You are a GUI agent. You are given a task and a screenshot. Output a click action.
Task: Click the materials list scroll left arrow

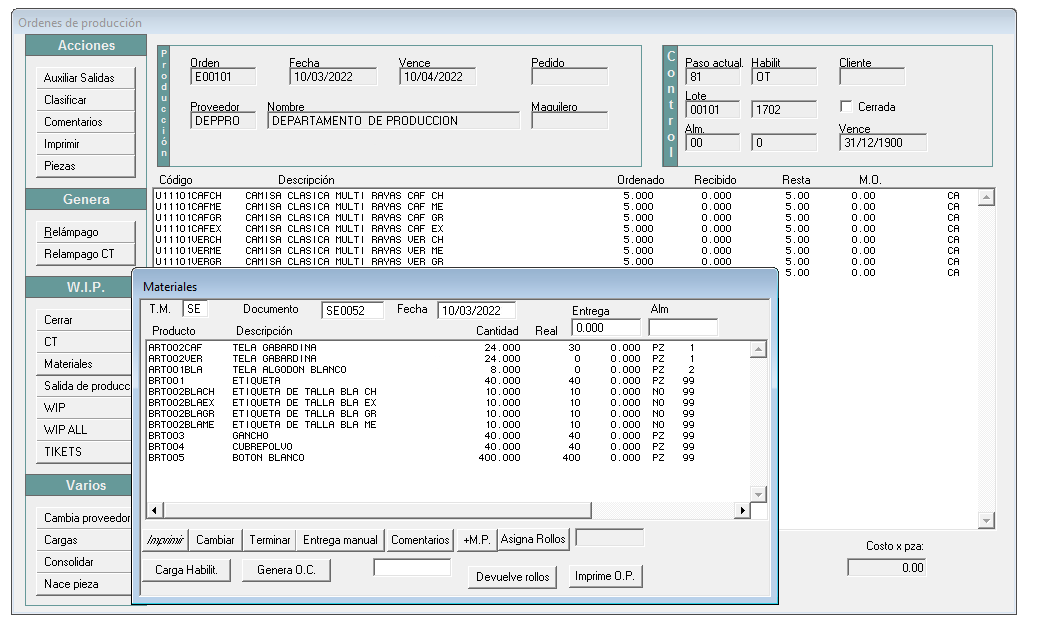154,510
